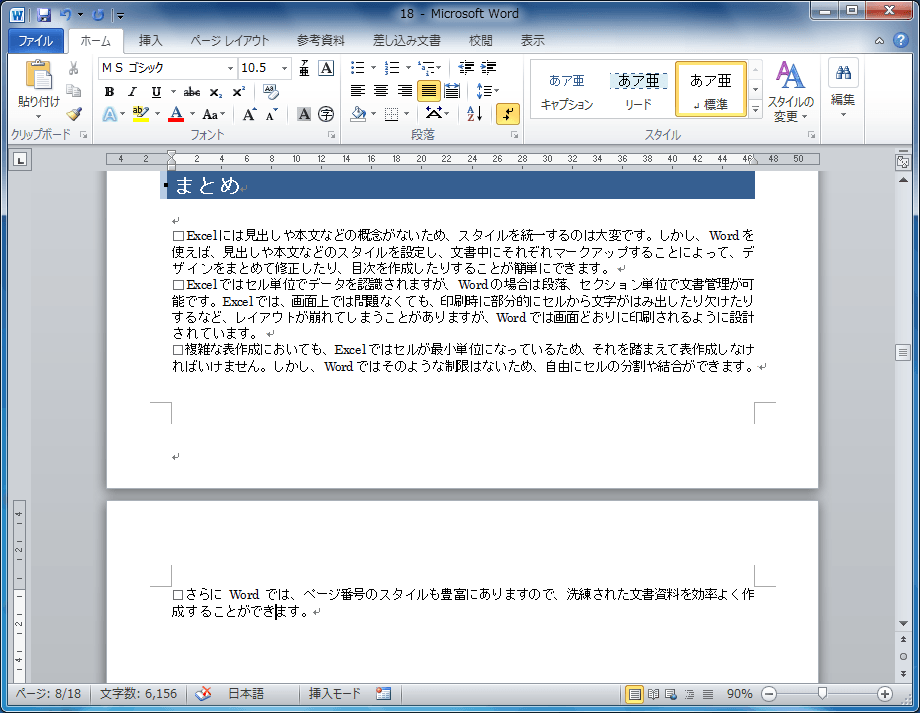Switch to 参考資料 (References) tab
The height and width of the screenshot is (713, 920).
click(321, 40)
